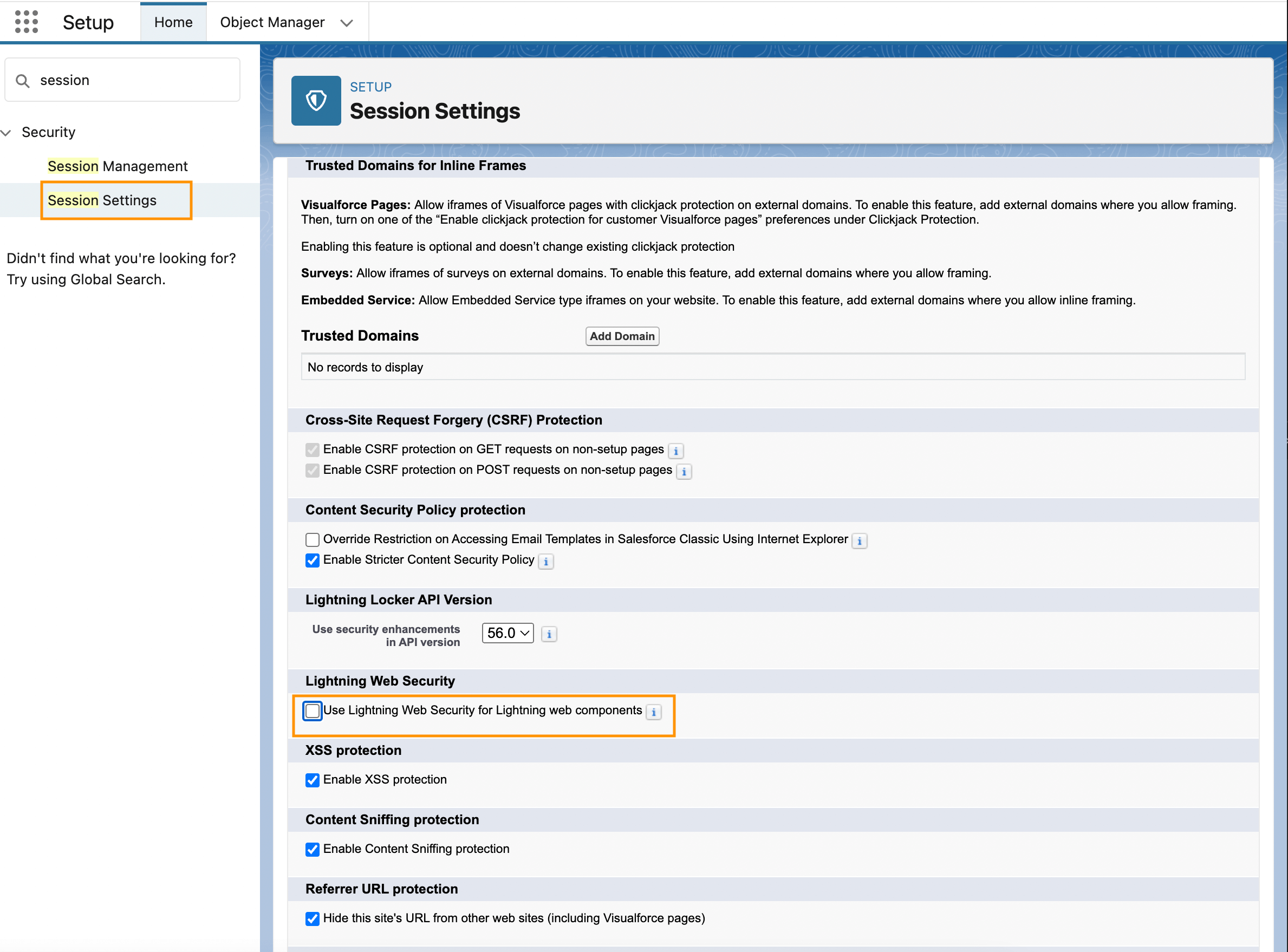Click the Didn't find what you're looking for text

point(121,258)
